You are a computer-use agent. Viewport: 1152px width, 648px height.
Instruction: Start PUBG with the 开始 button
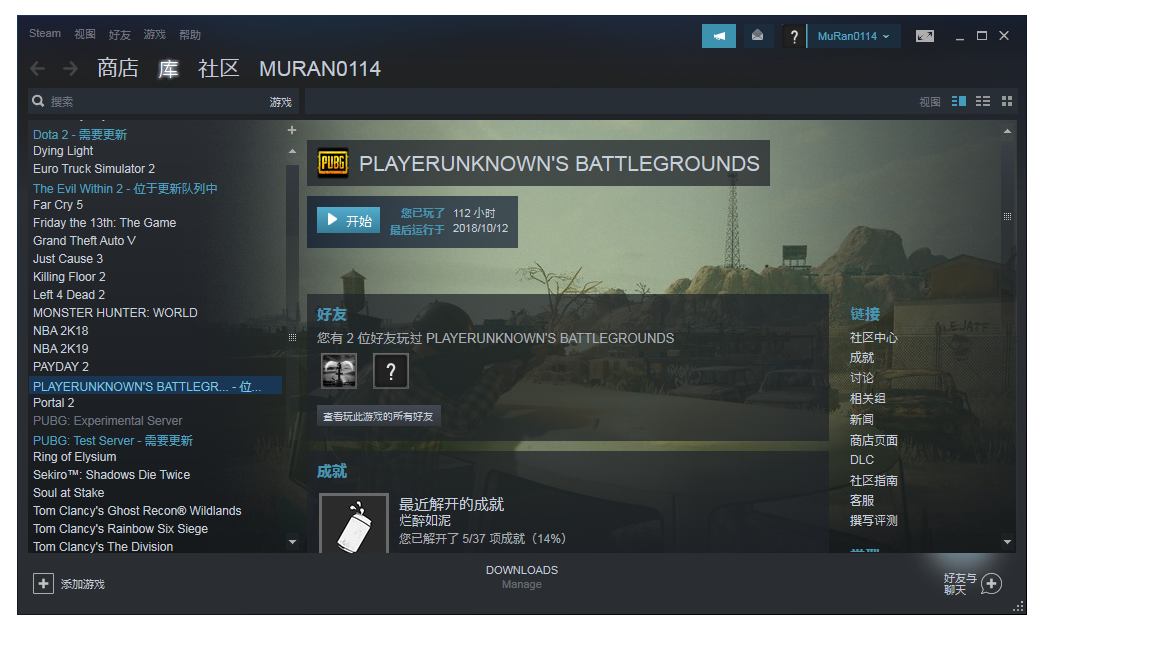pos(348,220)
